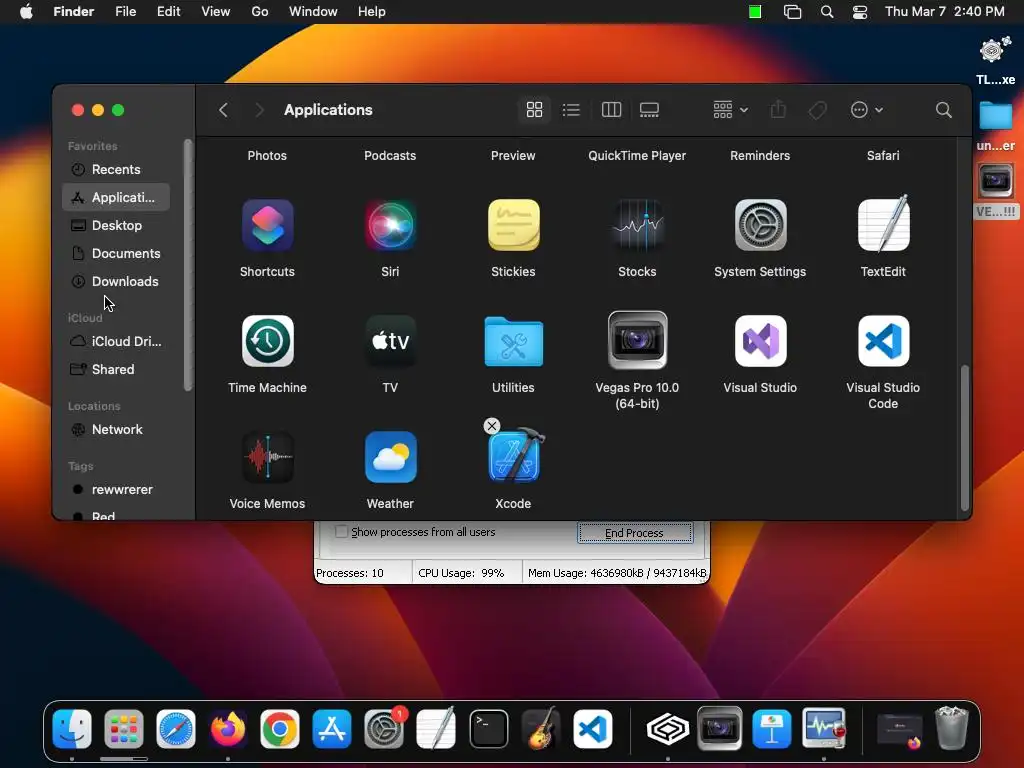1024x768 pixels.
Task: Open Visual Studio Code in Applications
Action: pyautogui.click(x=883, y=341)
